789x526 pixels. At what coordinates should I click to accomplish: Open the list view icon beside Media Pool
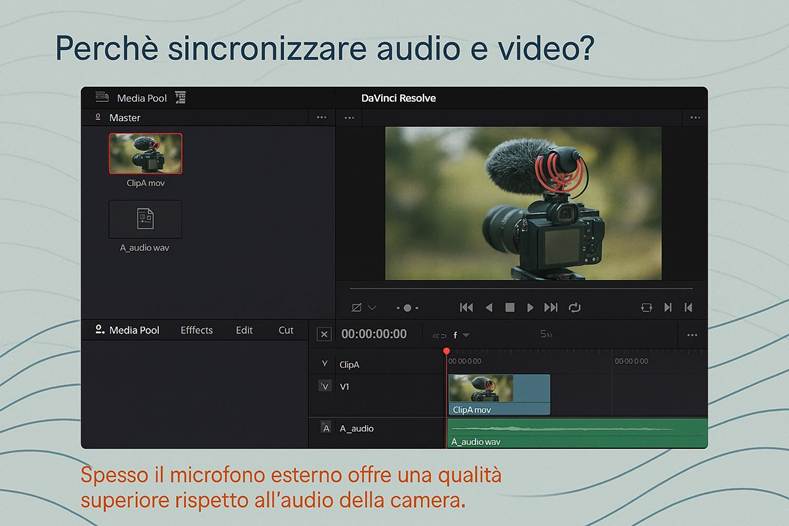[x=180, y=97]
